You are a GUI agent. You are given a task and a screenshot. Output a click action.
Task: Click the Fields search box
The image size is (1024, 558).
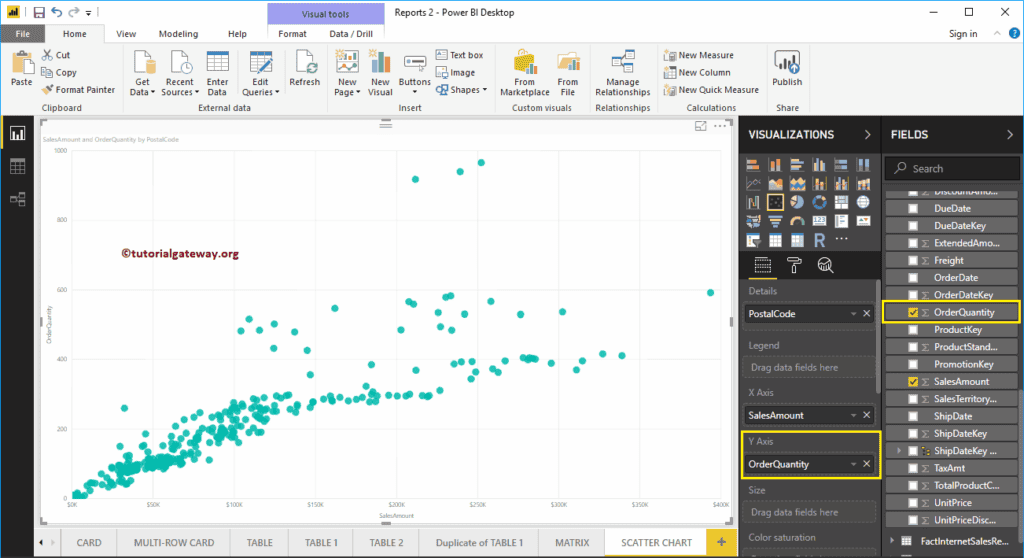952,169
